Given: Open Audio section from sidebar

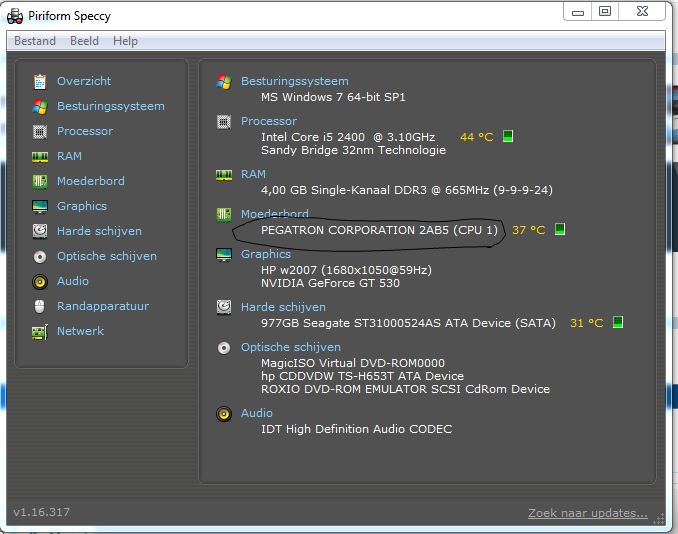Looking at the screenshot, I should [73, 281].
